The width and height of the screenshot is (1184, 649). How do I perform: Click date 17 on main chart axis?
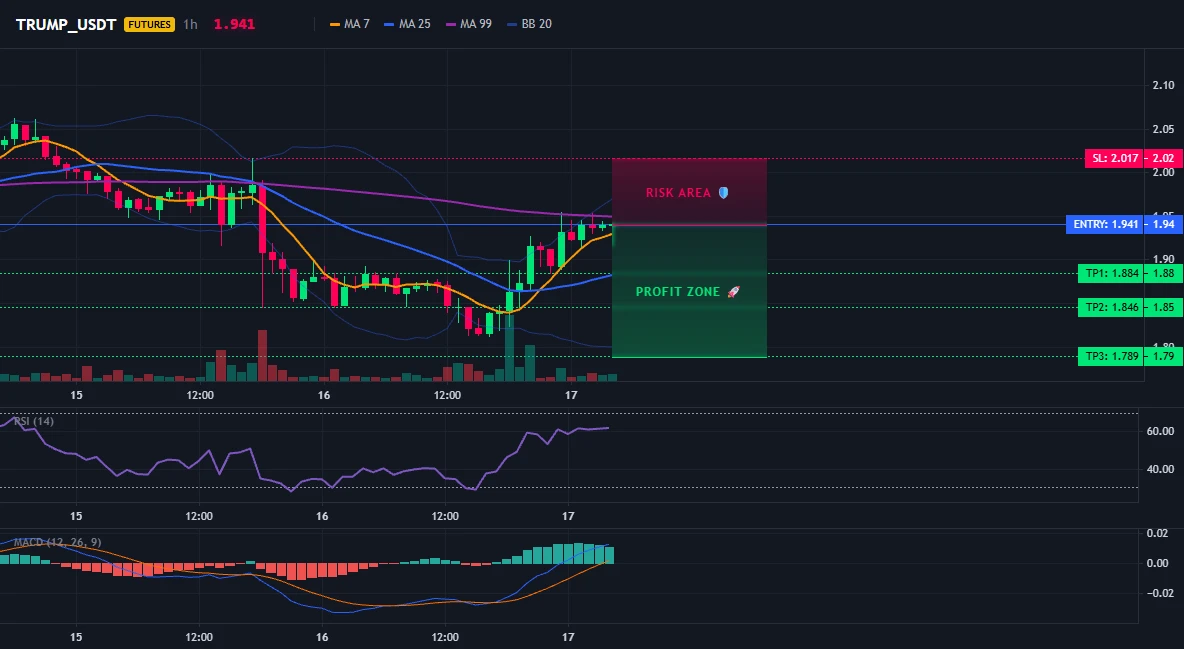[571, 395]
